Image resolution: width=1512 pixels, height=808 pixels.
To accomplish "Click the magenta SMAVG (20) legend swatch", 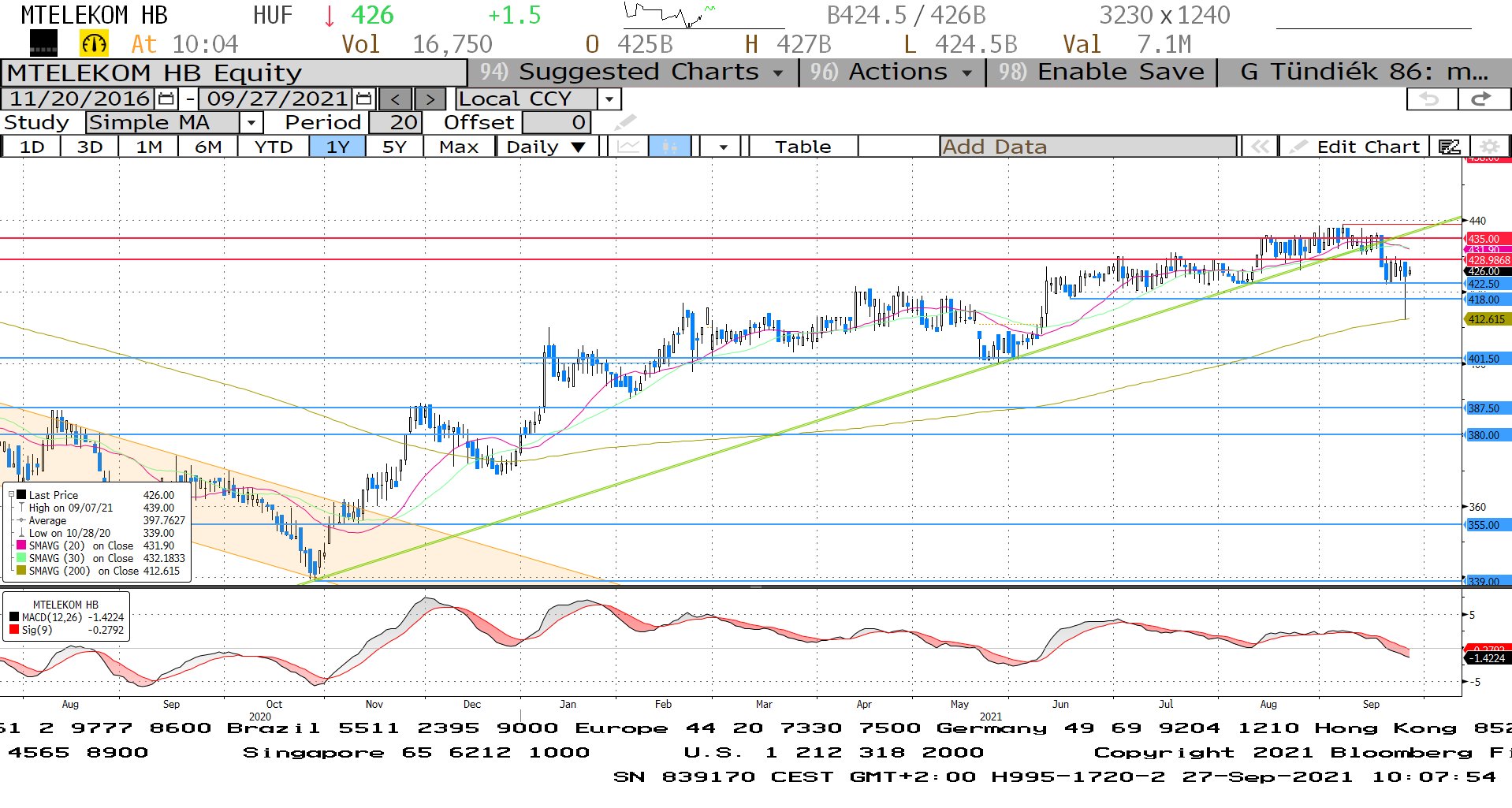I will pos(21,545).
